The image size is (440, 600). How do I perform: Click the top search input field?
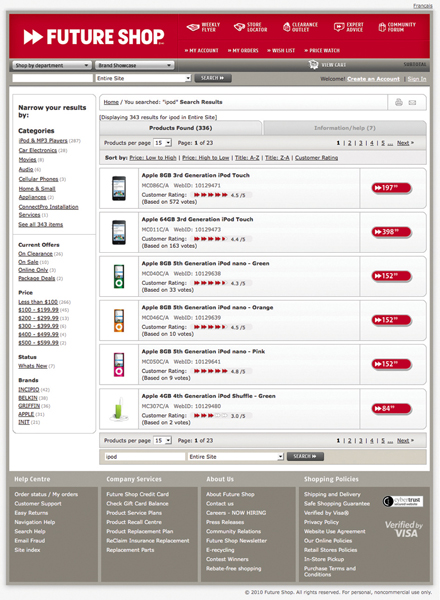(52, 78)
